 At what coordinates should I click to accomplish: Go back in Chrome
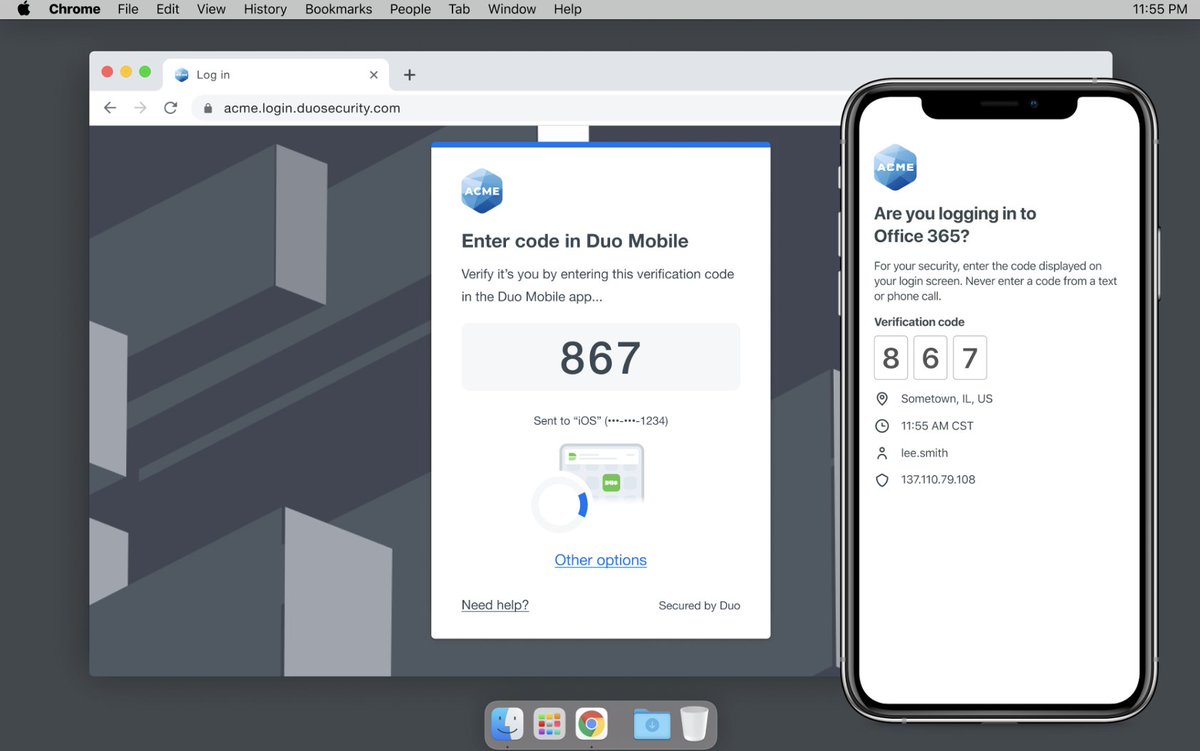click(x=110, y=108)
